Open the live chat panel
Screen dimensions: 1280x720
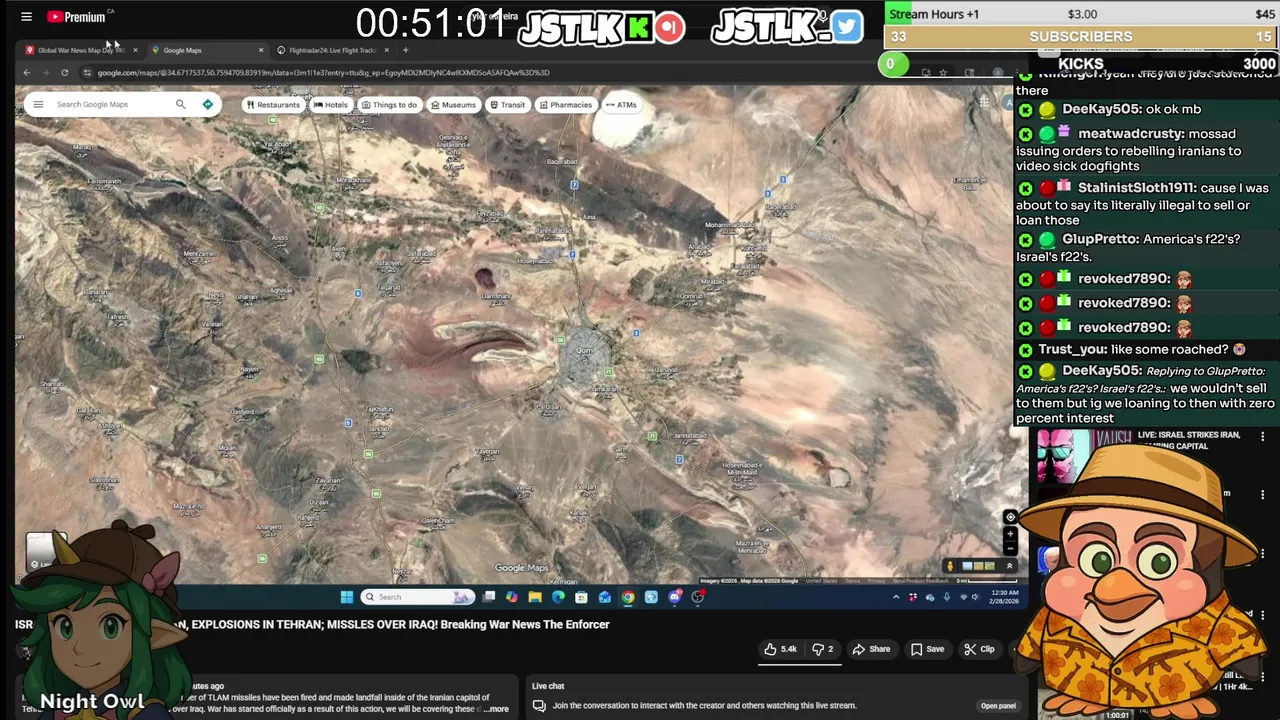tap(998, 706)
